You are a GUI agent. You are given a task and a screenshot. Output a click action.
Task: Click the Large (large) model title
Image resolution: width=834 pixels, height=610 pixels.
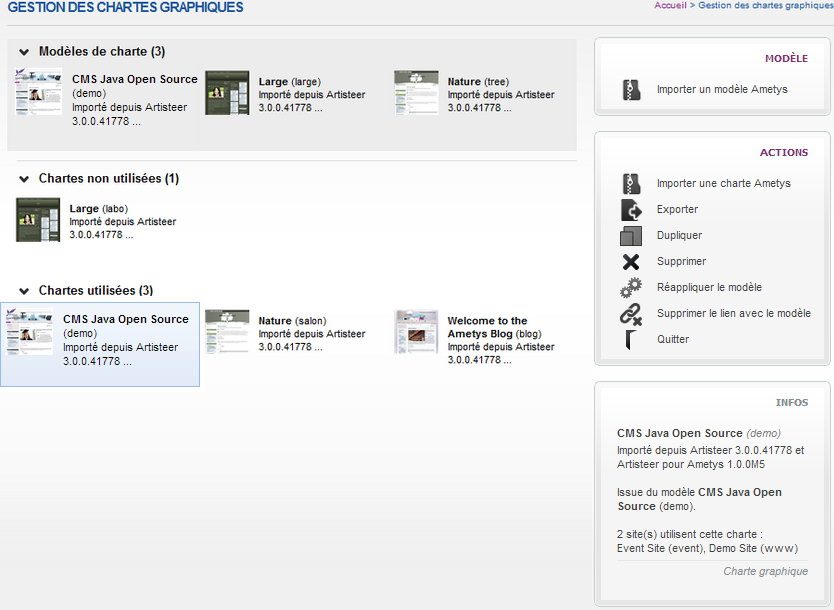pos(290,82)
